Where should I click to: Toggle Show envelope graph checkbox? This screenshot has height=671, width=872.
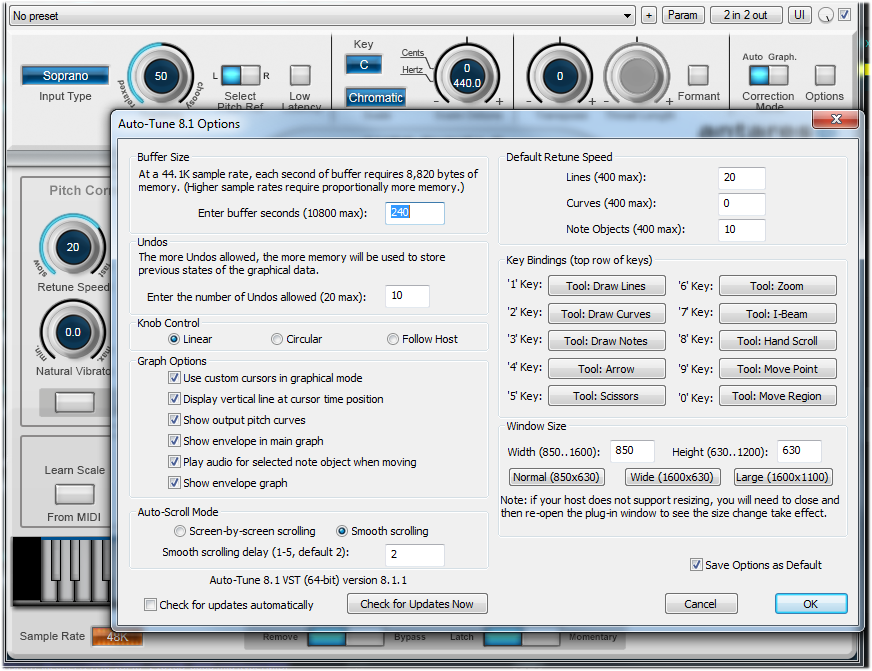[174, 483]
